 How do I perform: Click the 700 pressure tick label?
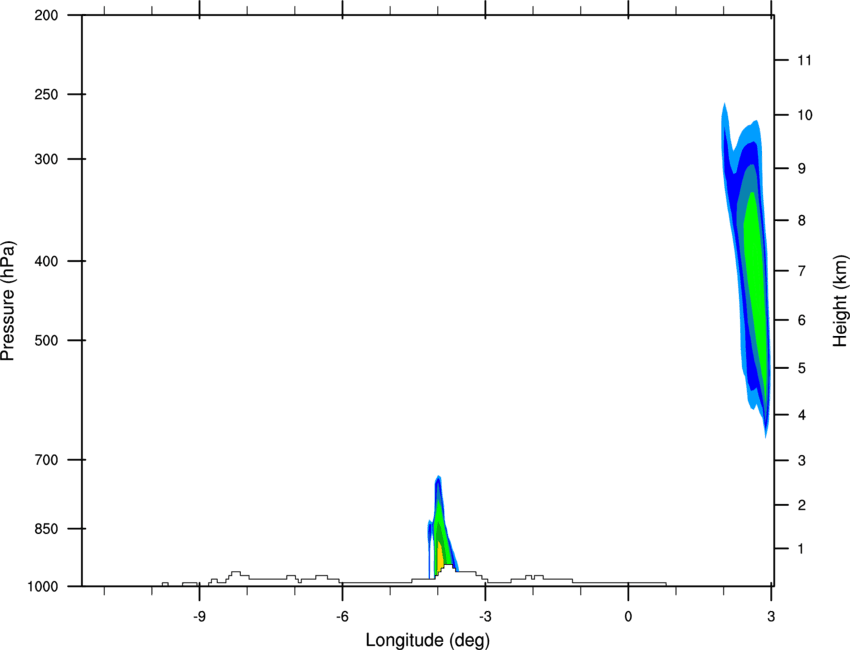tap(46, 459)
